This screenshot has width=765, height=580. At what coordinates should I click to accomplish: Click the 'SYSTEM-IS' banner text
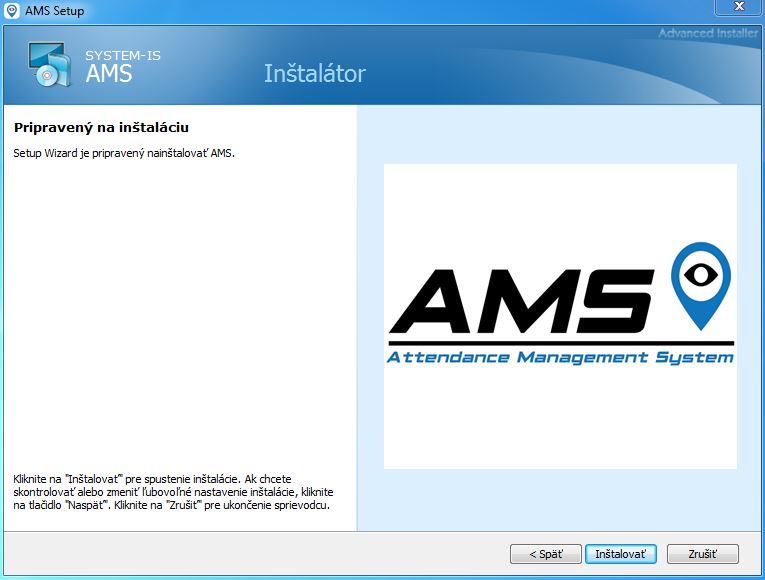pyautogui.click(x=123, y=56)
